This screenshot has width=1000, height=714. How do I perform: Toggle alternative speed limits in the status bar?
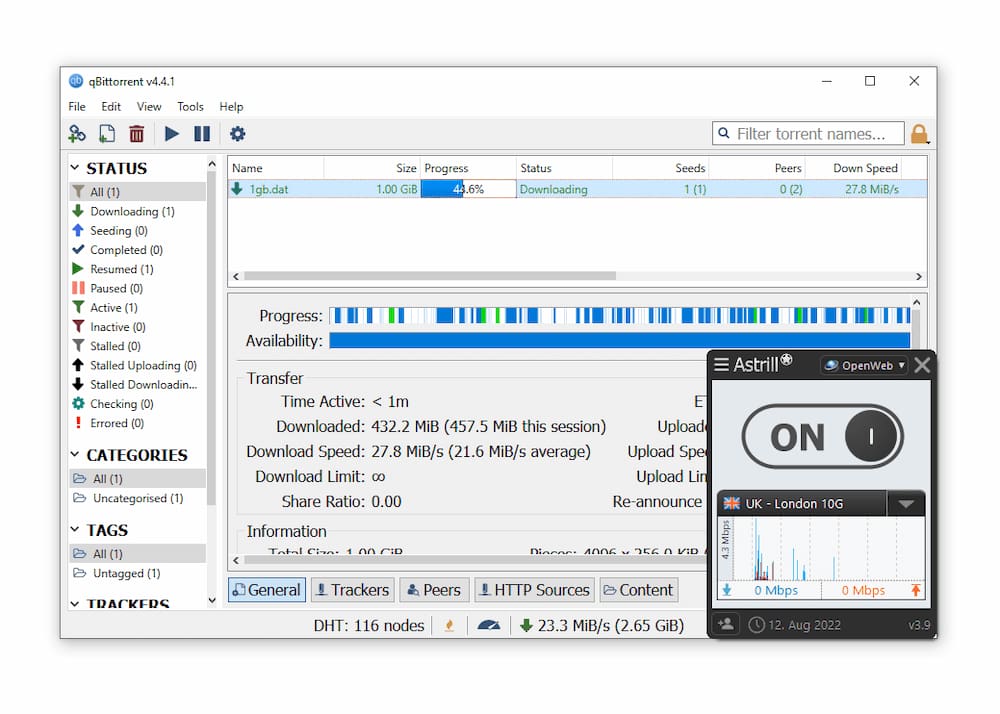[487, 625]
